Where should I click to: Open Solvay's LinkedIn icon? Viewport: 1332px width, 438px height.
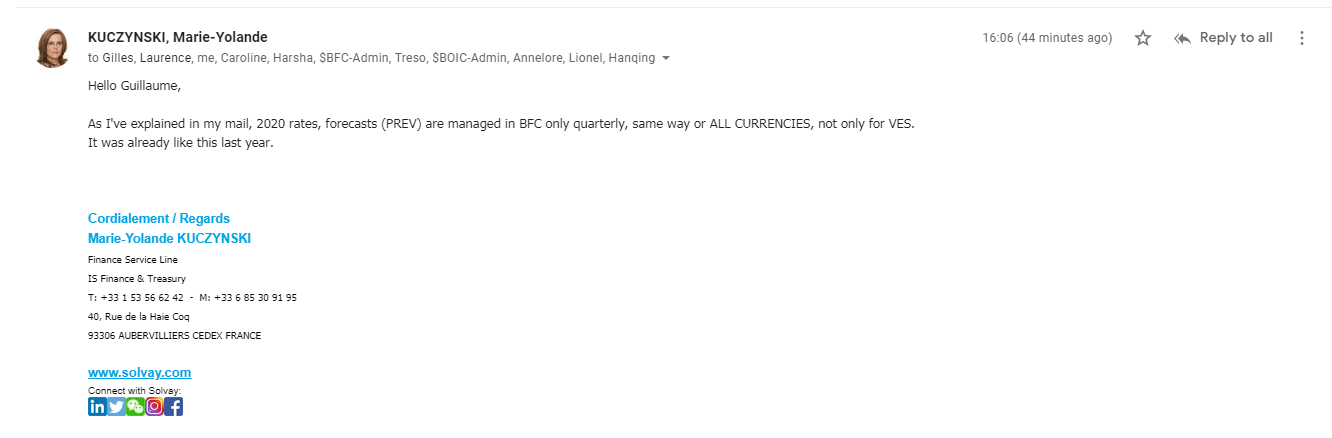coord(97,406)
